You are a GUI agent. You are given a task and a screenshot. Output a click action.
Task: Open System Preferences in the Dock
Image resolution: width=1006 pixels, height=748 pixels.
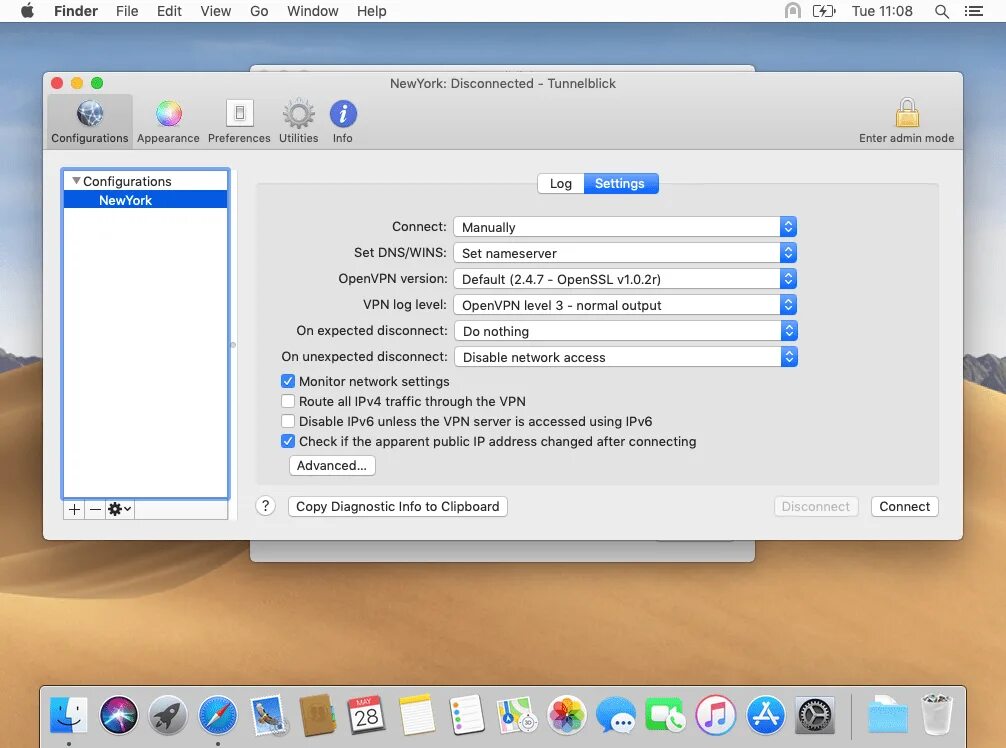pyautogui.click(x=815, y=715)
